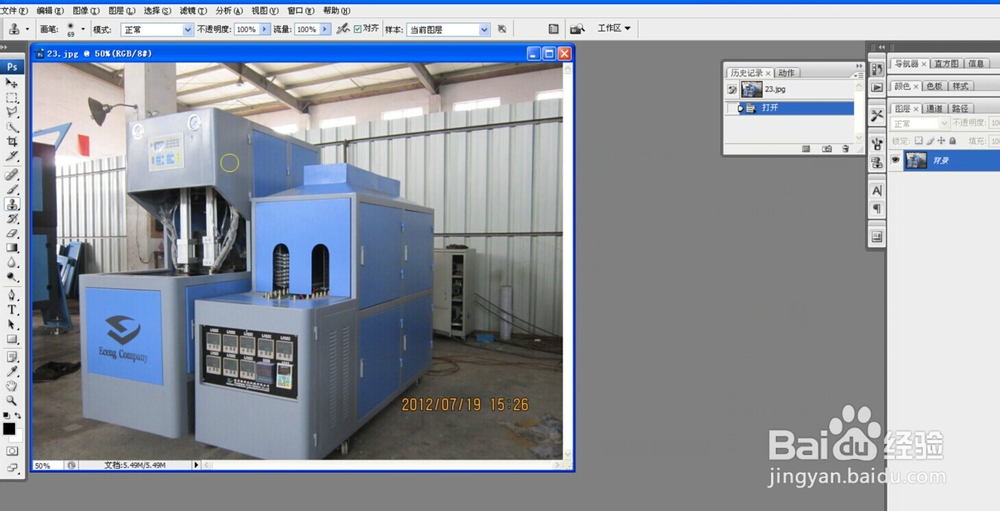This screenshot has width=1000, height=511.
Task: Open the 流量 flow slider arrow
Action: [325, 29]
